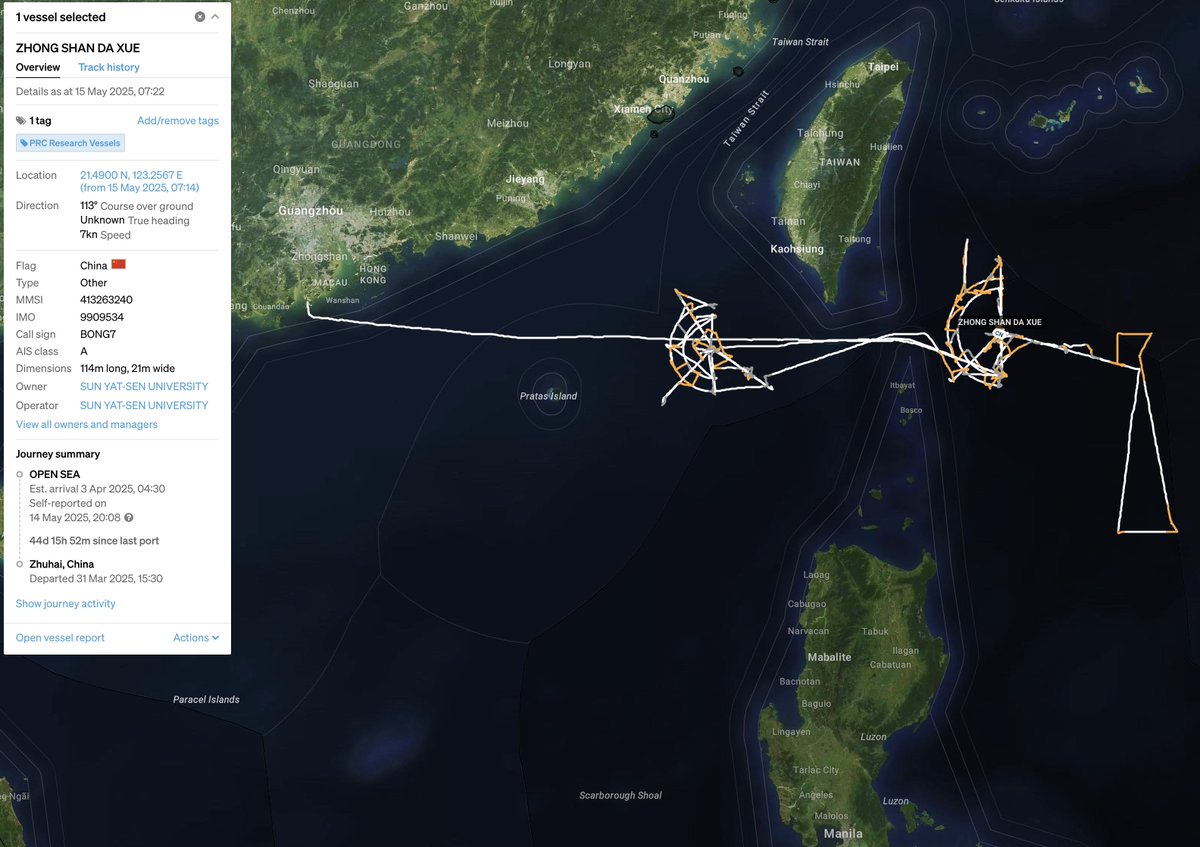The height and width of the screenshot is (847, 1200).
Task: Open owner SUN YAT-SEN UNIVERSITY link
Action: click(x=144, y=387)
